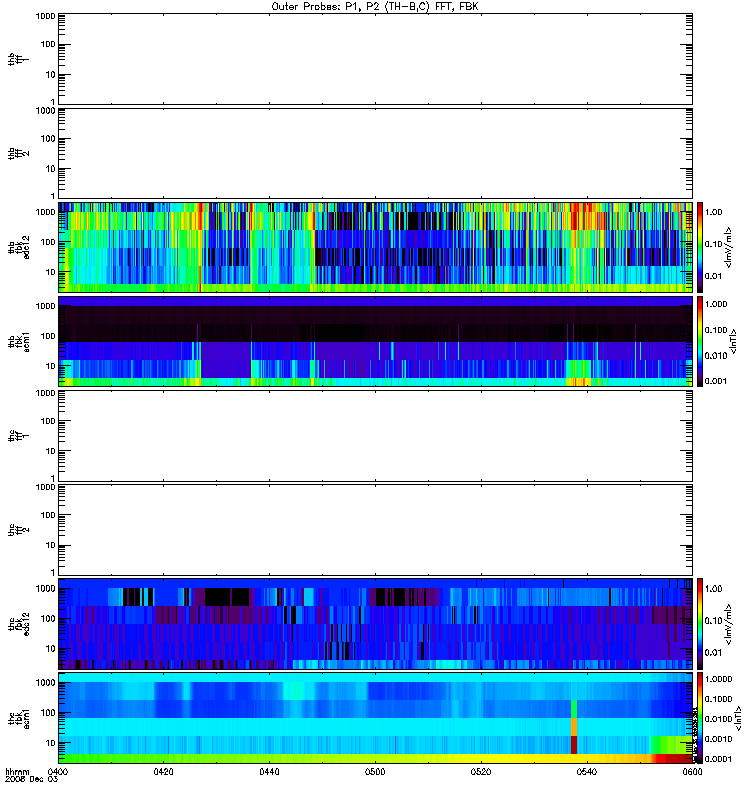Click the "<|mV/m|>" unit label beside thc edc12 color bar
The image size is (750, 800).
(x=729, y=624)
